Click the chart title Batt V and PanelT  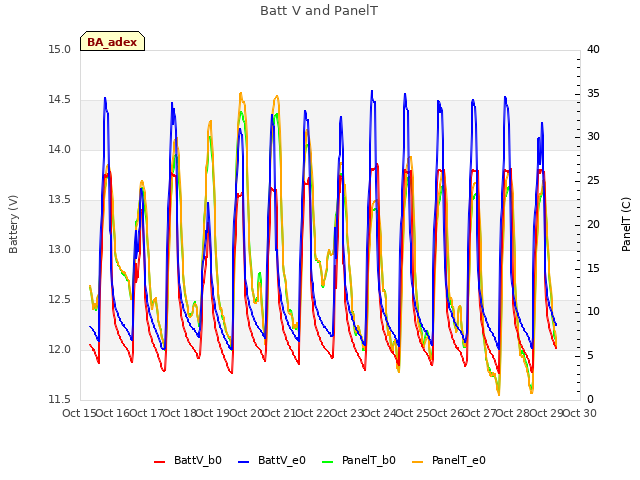pyautogui.click(x=319, y=11)
